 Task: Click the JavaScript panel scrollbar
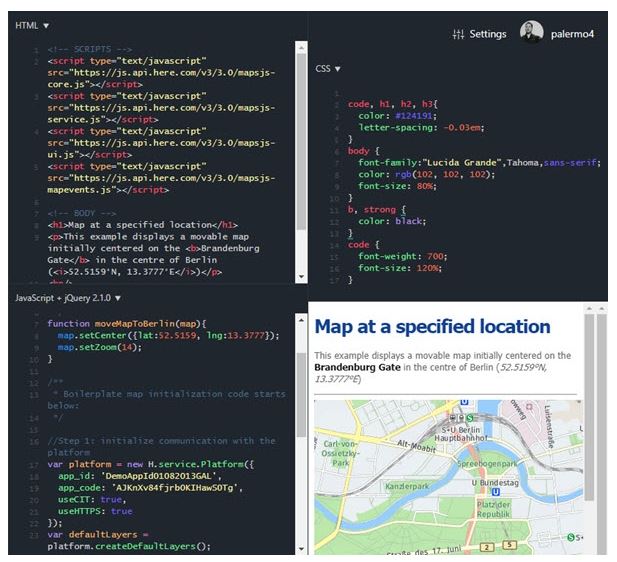(301, 400)
